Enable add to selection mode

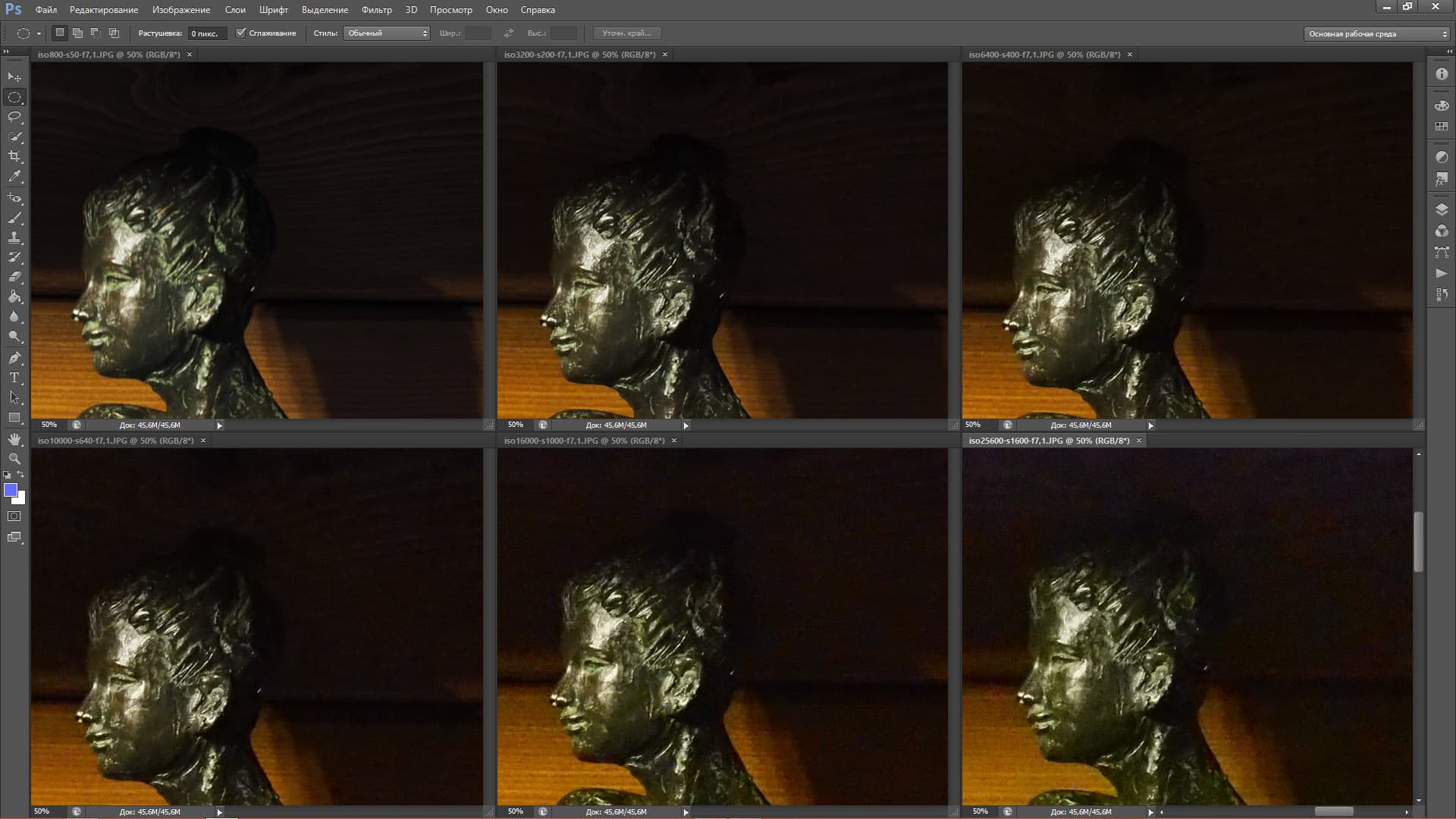(x=77, y=33)
